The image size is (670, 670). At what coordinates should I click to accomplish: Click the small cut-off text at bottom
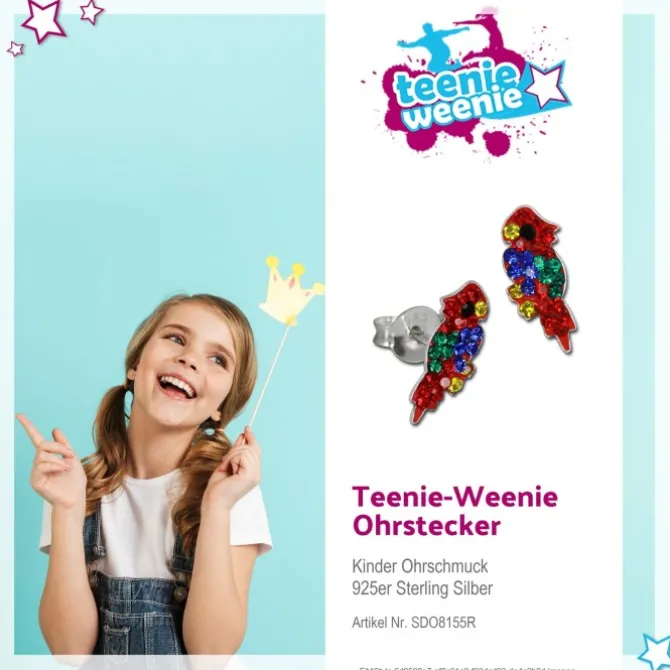tap(467, 668)
